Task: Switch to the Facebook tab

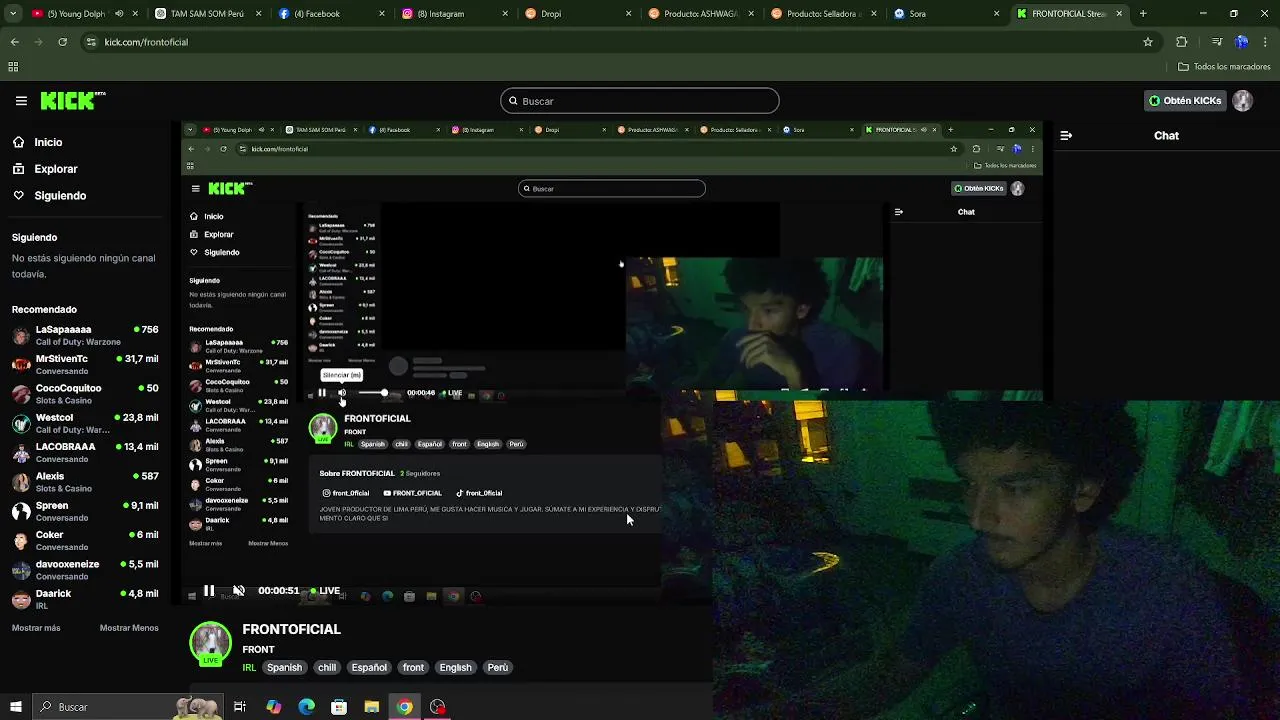Action: (330, 14)
